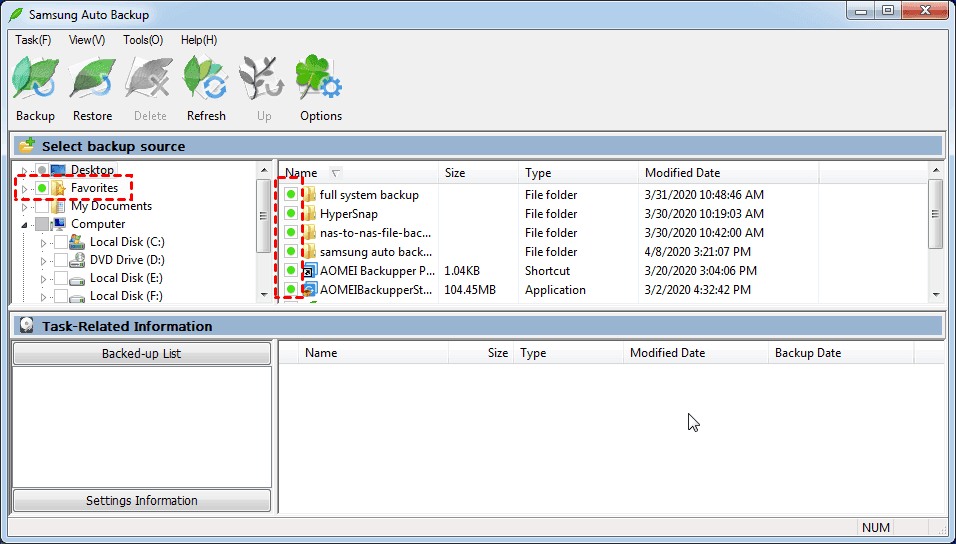Image resolution: width=956 pixels, height=544 pixels.
Task: Open the Help(H) menu
Action: (199, 40)
